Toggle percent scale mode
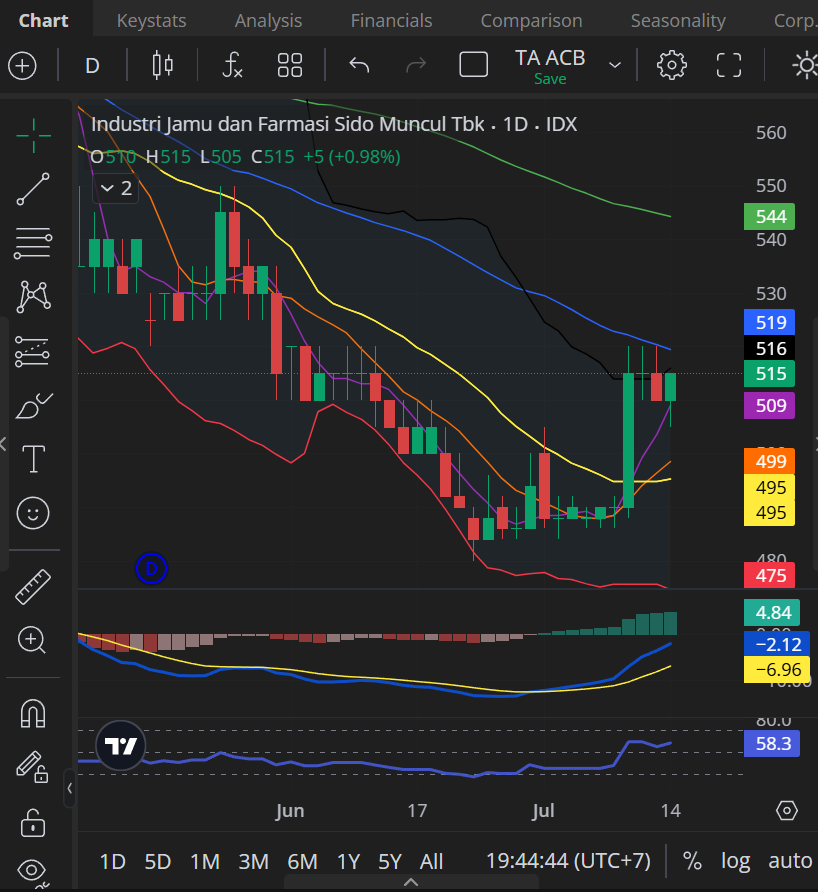The image size is (818, 892). [692, 861]
